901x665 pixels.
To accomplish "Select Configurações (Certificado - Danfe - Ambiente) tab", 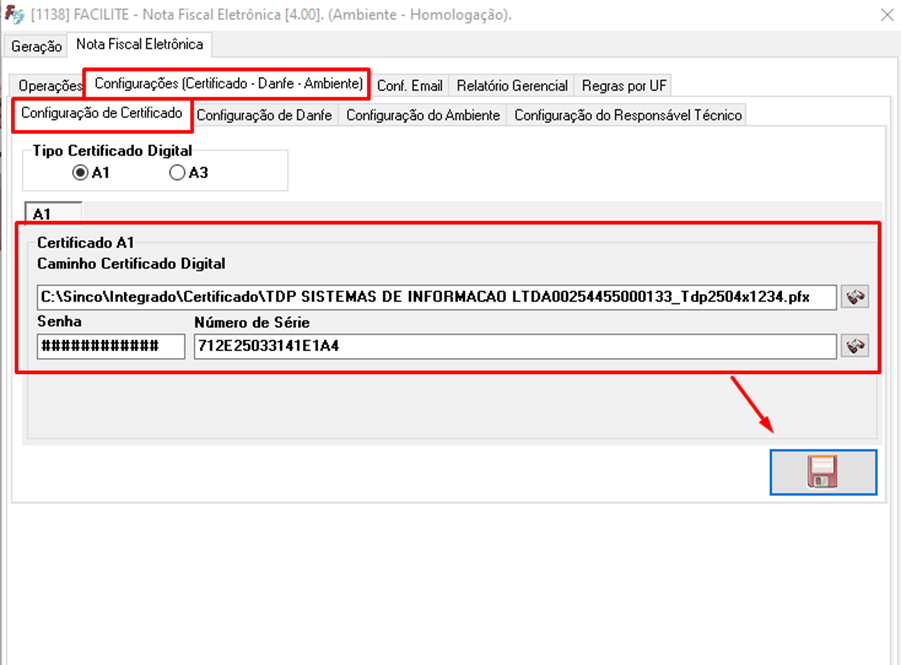I will [x=228, y=83].
